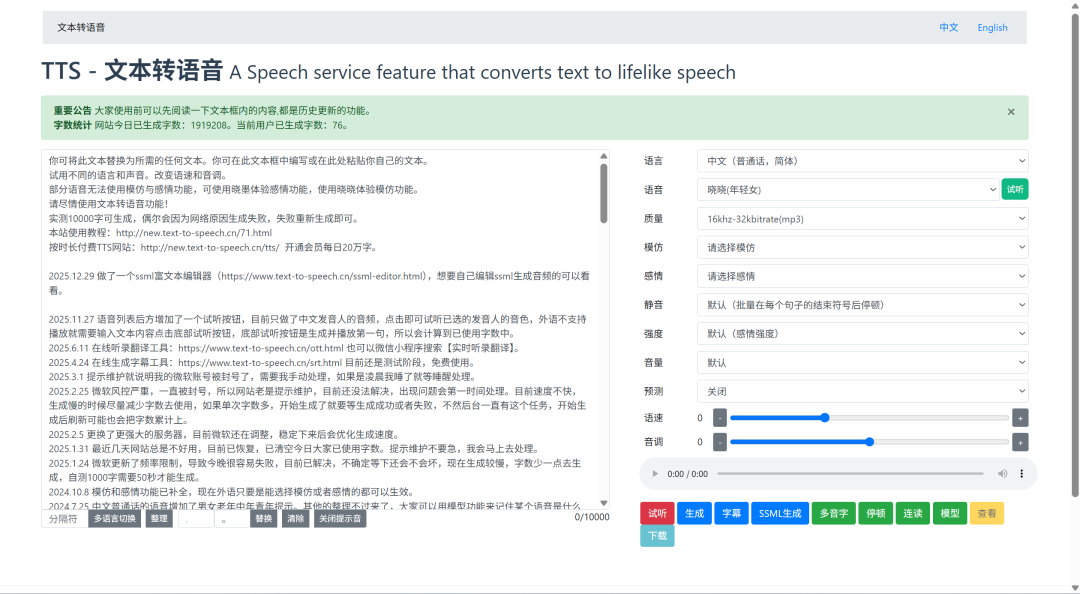Click the blue 生成 button
The height and width of the screenshot is (594, 1080).
click(x=694, y=513)
